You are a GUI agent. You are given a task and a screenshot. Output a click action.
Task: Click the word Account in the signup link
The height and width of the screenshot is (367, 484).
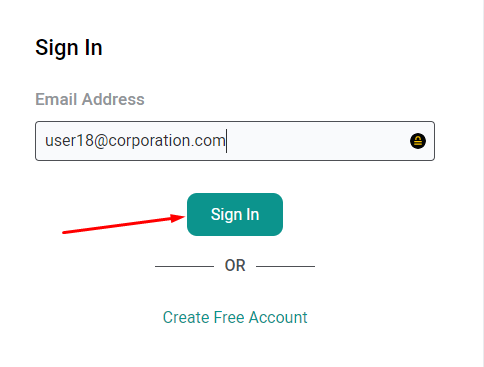278,317
